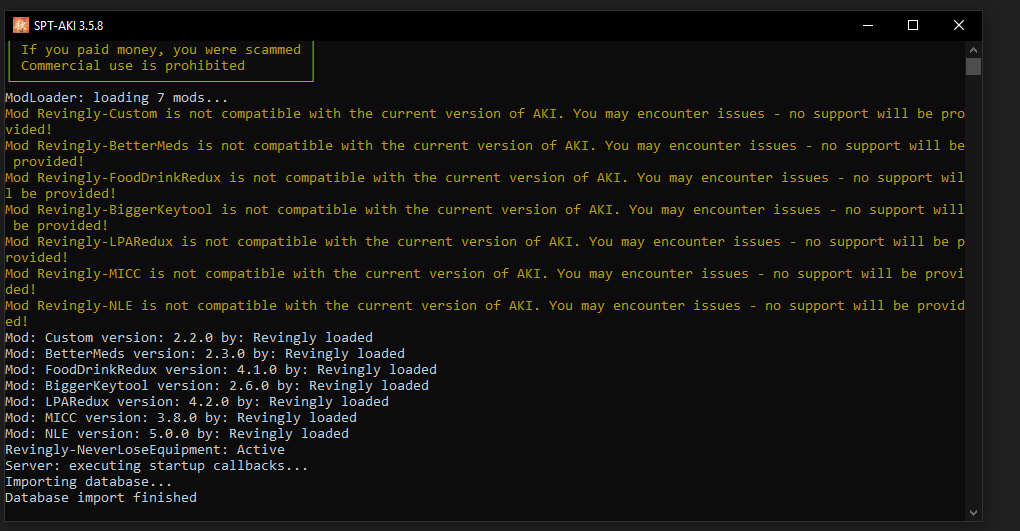Click the SPT-AKI app icon in title bar

[x=21, y=25]
